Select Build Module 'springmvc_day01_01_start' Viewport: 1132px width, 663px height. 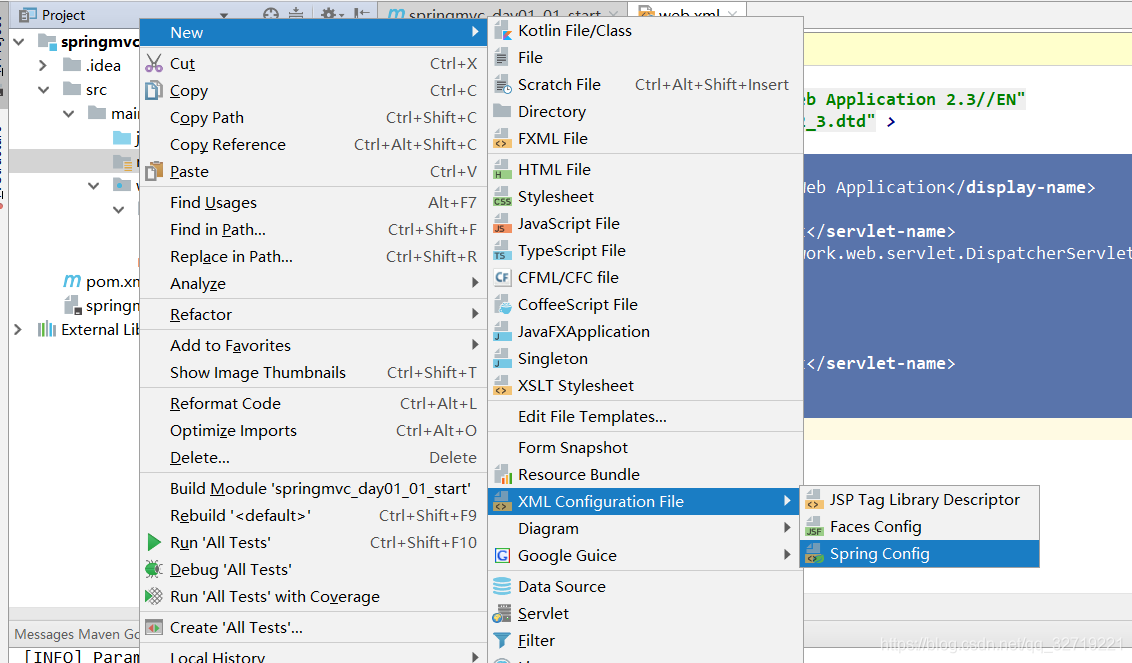(x=313, y=489)
